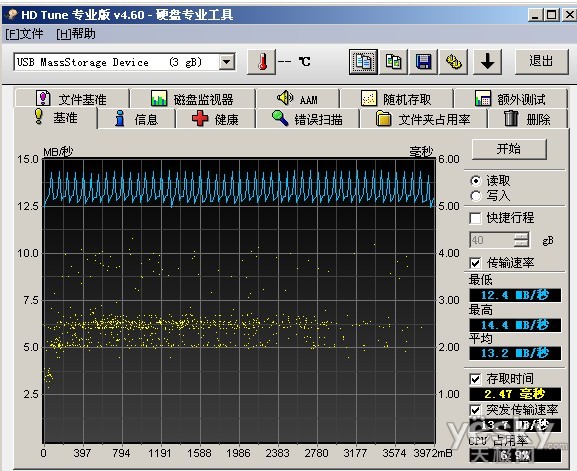The width and height of the screenshot is (577, 471).
Task: Click the thermometer temperature icon
Action: pyautogui.click(x=262, y=62)
